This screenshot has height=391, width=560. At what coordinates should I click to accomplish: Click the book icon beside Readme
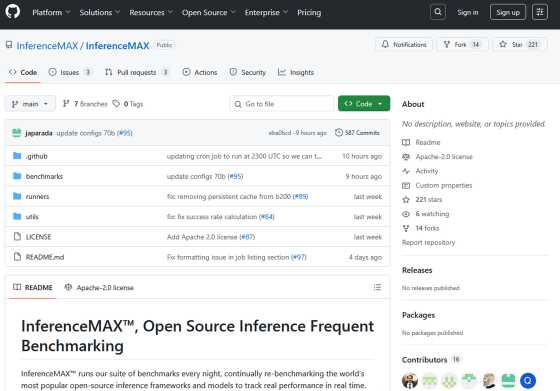point(406,142)
